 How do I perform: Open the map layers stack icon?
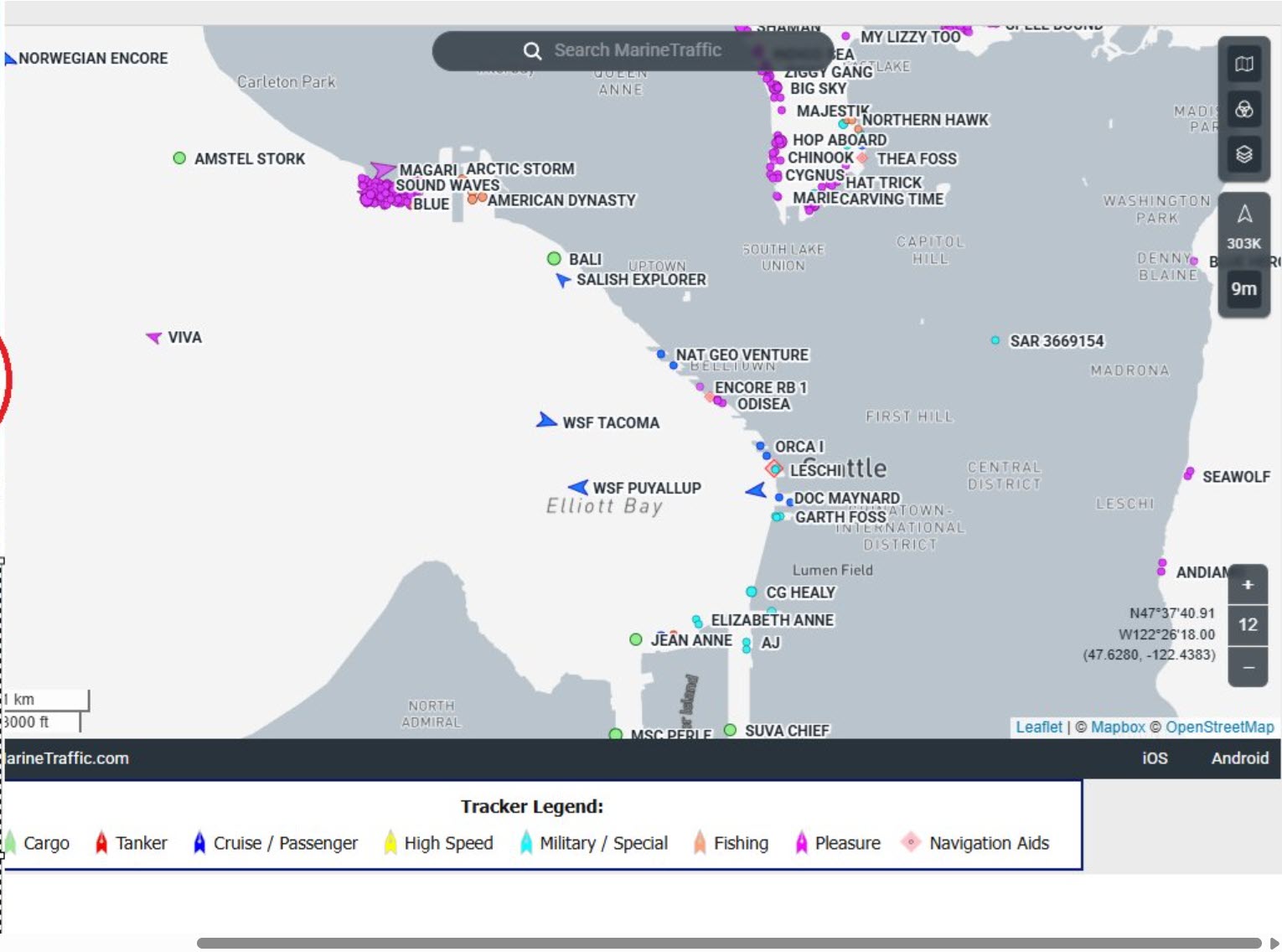pyautogui.click(x=1244, y=154)
